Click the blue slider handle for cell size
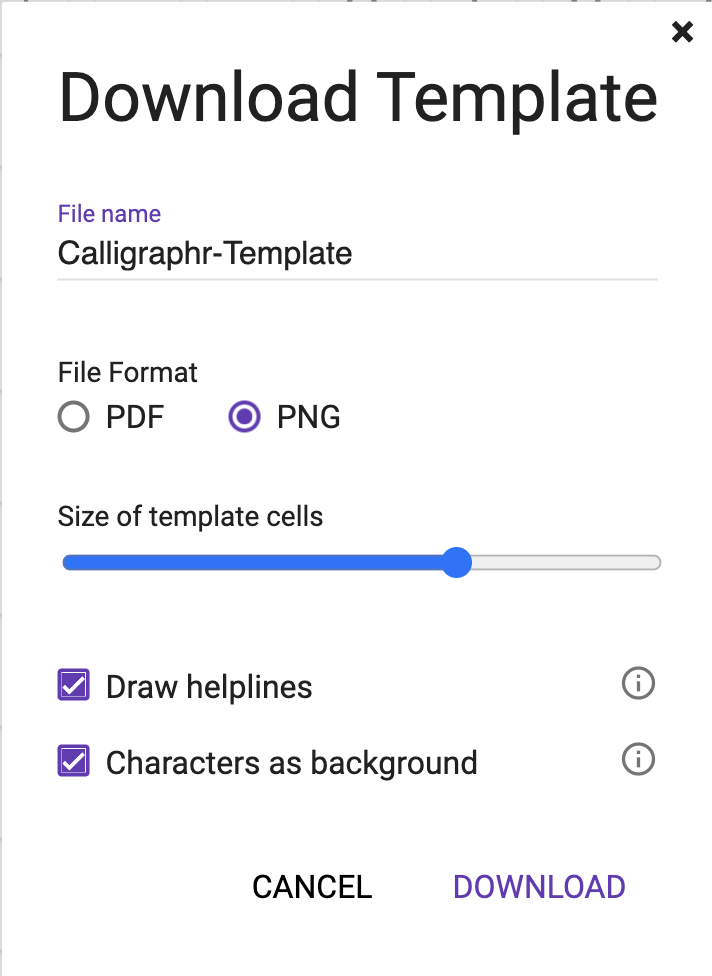The height and width of the screenshot is (976, 712). coord(456,562)
